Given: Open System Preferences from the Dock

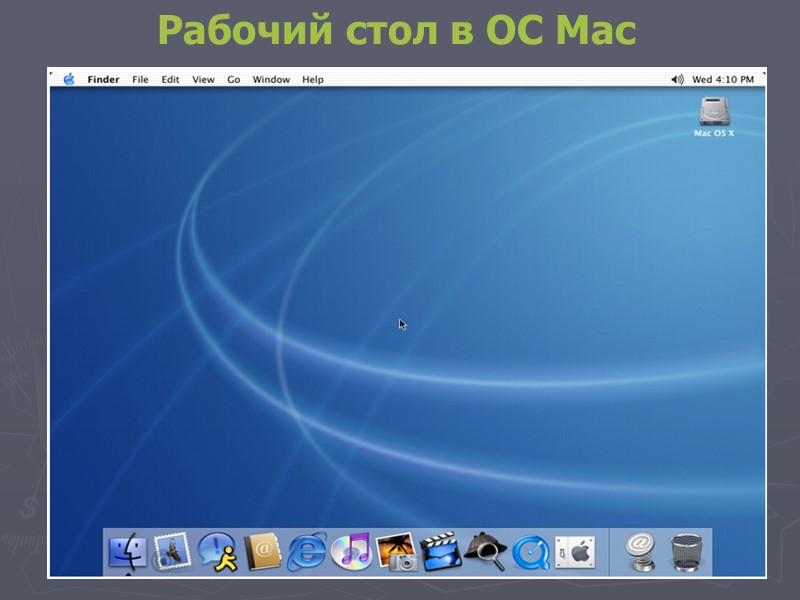Looking at the screenshot, I should click(x=576, y=551).
